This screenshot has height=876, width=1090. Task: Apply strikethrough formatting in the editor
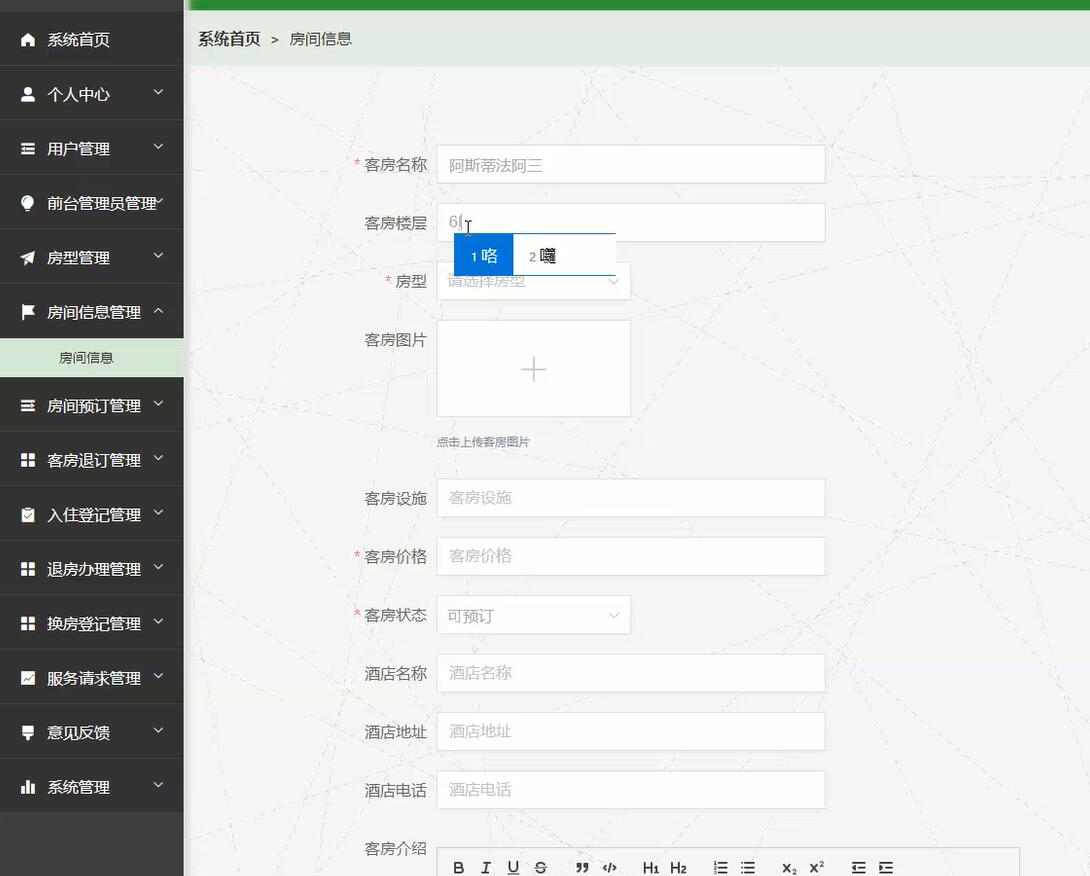point(539,867)
